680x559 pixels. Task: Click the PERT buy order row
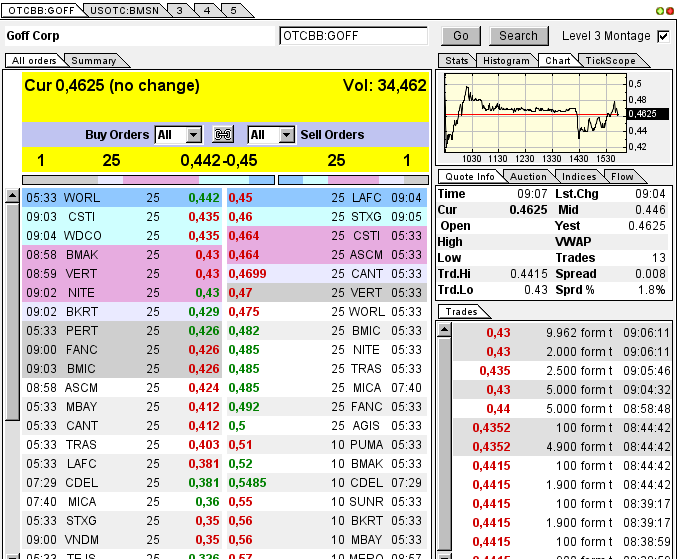coord(122,331)
